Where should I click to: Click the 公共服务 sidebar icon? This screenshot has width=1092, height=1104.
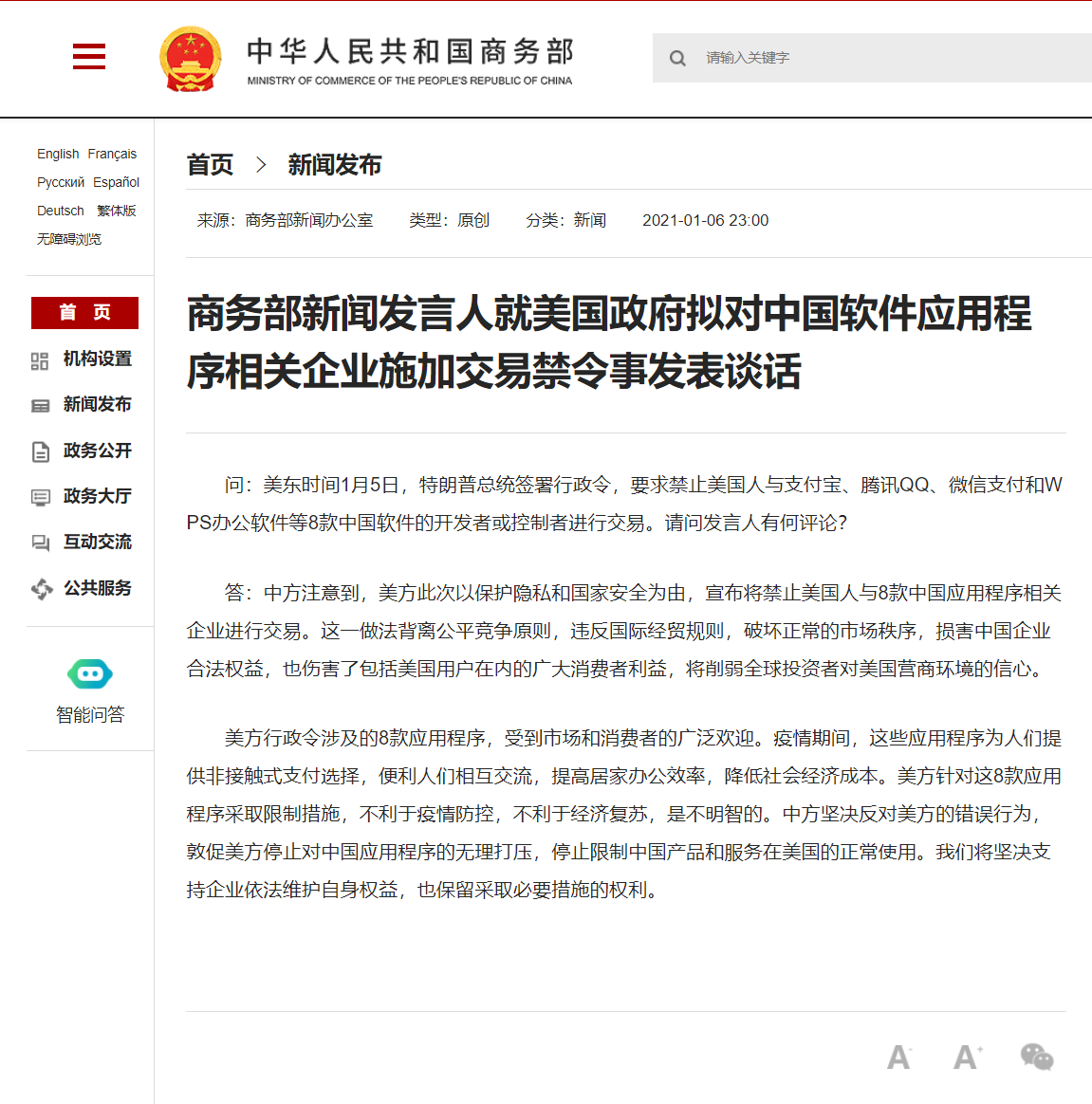(41, 589)
